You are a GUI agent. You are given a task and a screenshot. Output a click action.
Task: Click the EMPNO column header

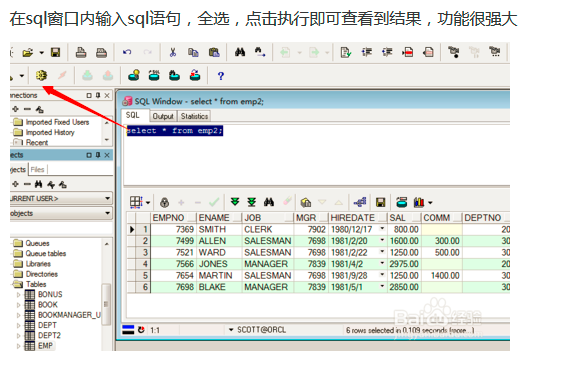tap(173, 218)
